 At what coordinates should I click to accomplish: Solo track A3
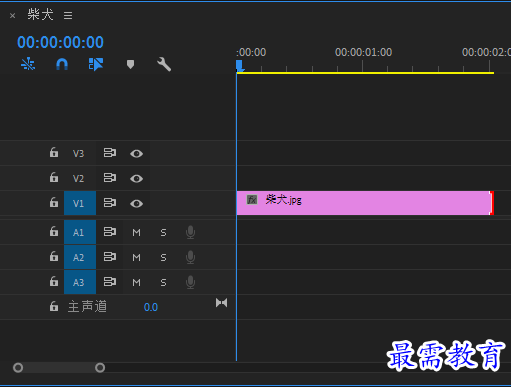163,282
